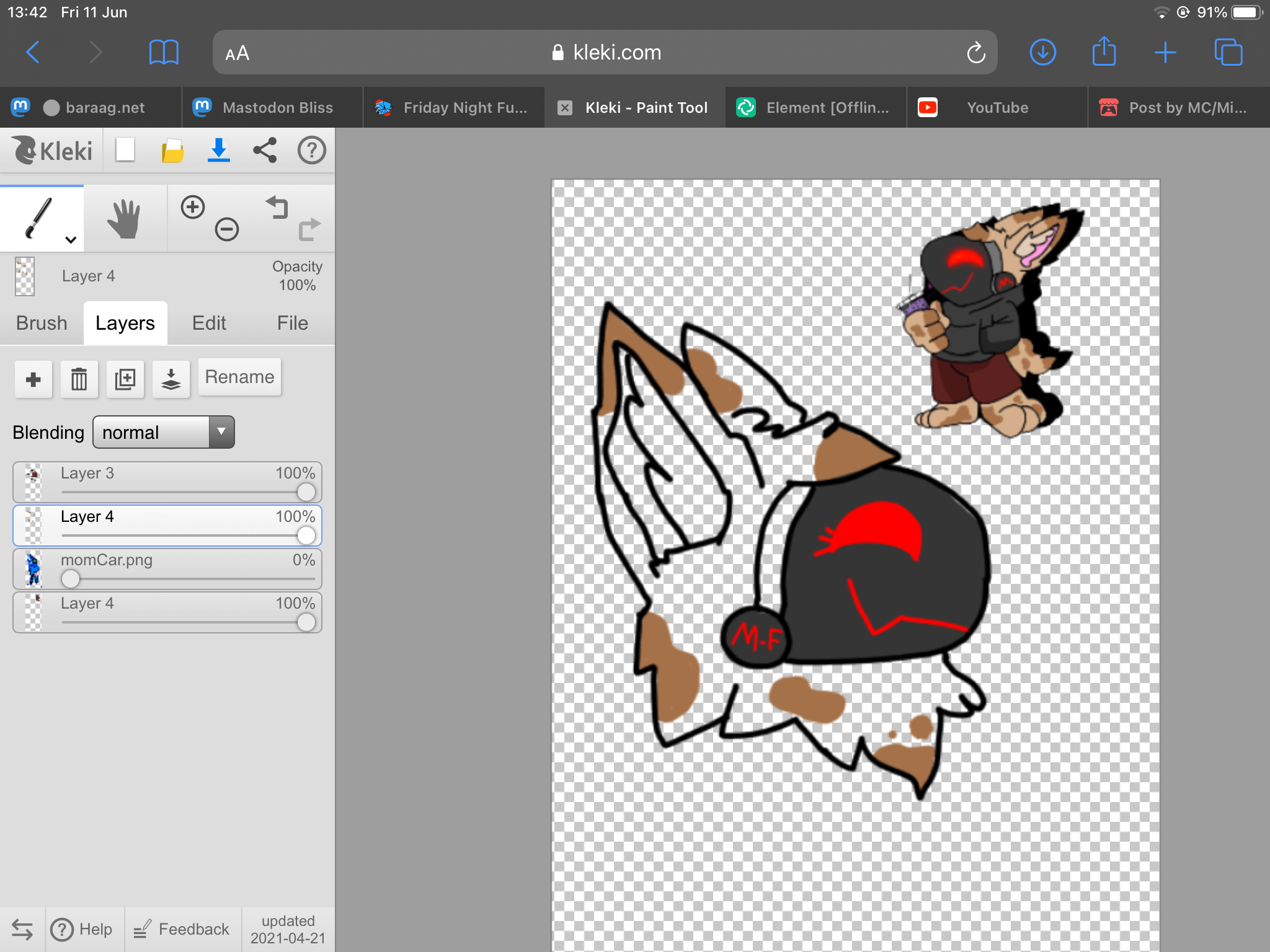The image size is (1270, 952).
Task: Click Kleki download image icon
Action: pyautogui.click(x=218, y=150)
